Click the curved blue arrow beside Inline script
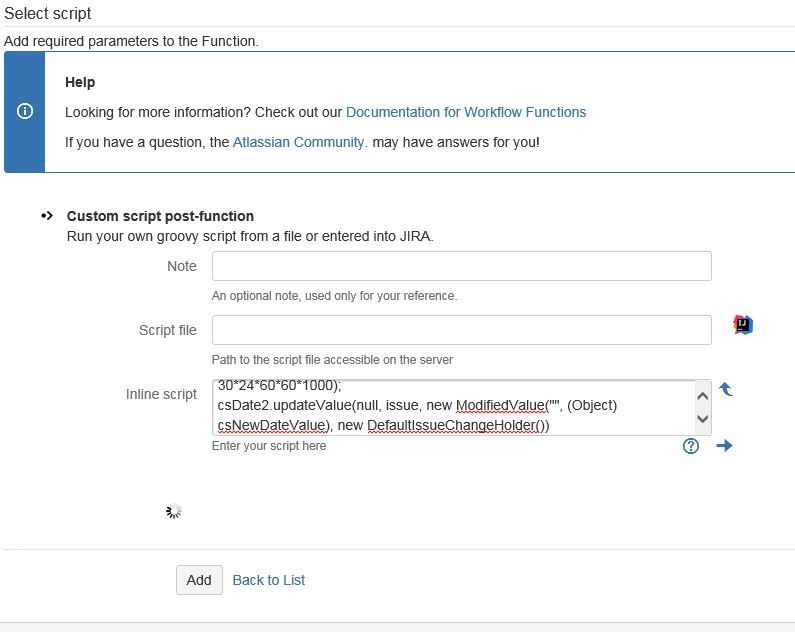795x632 pixels. 726,389
